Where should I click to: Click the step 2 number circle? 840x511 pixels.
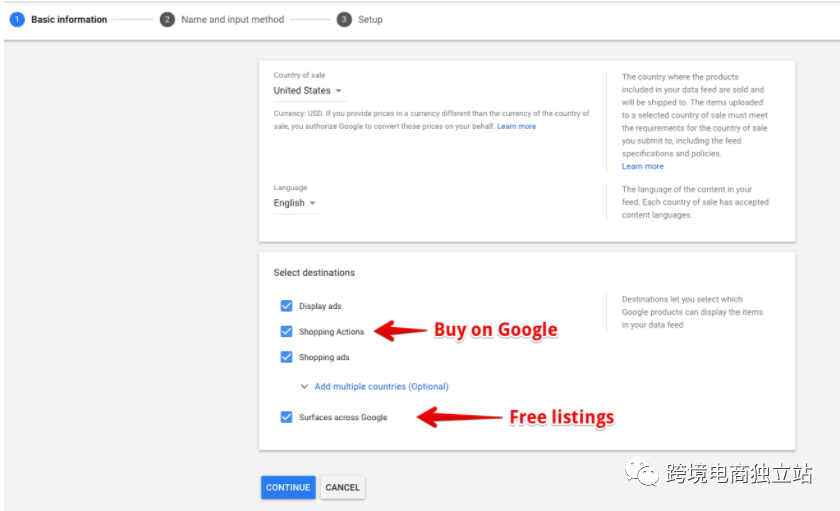[167, 19]
